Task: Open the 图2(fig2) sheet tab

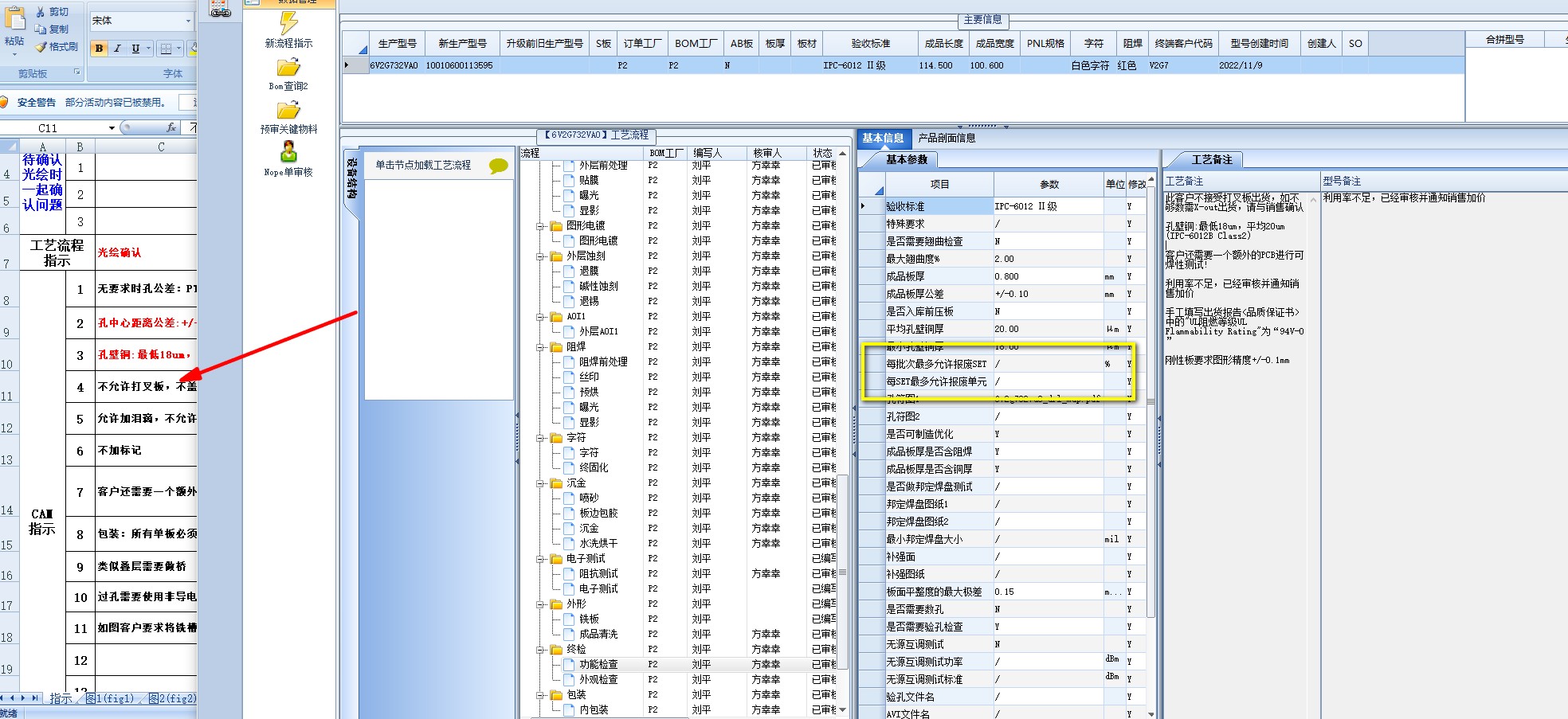Action: click(172, 698)
